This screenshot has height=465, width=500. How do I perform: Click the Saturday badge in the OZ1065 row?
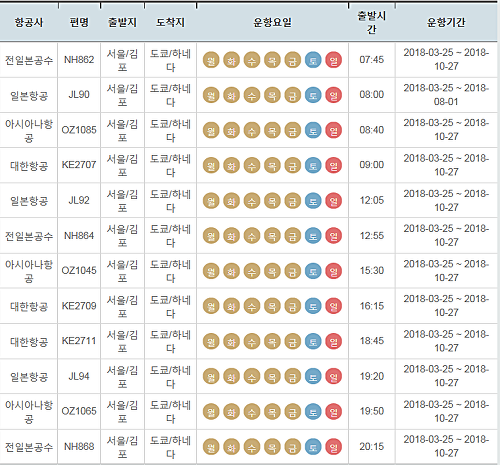[x=313, y=412]
